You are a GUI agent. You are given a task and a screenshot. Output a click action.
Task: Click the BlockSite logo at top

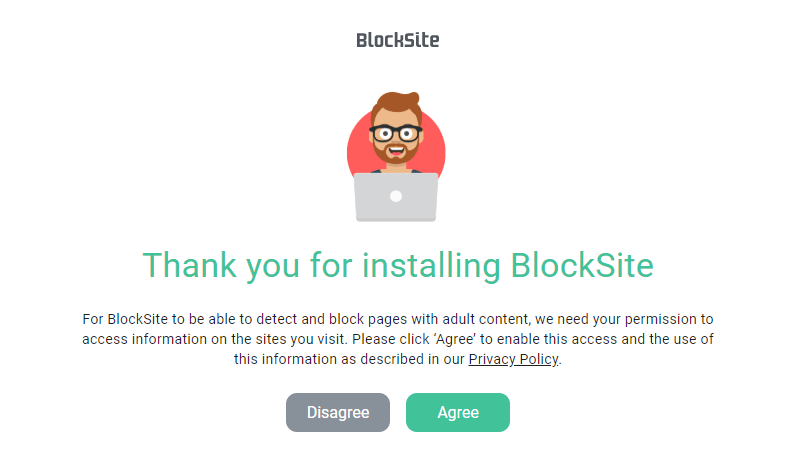tap(398, 40)
